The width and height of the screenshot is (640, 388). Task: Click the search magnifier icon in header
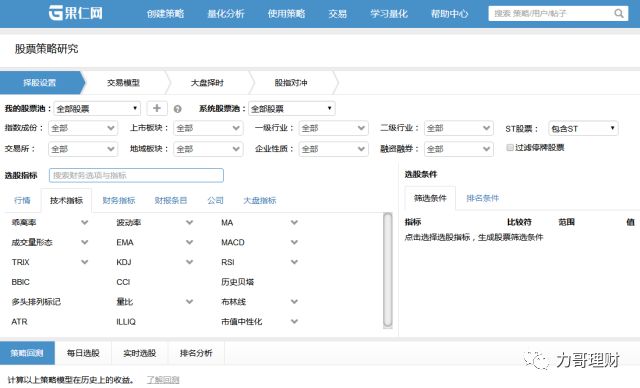click(x=619, y=13)
